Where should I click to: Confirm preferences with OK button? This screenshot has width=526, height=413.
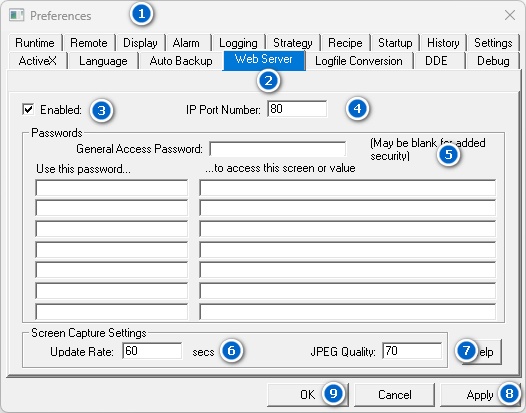point(308,395)
